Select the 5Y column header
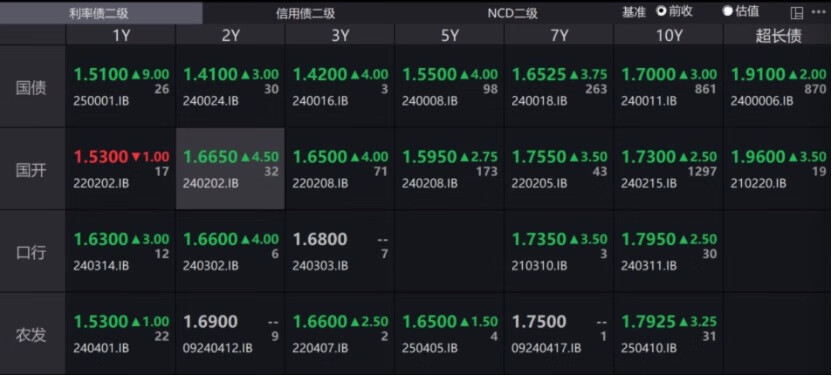 (x=449, y=35)
